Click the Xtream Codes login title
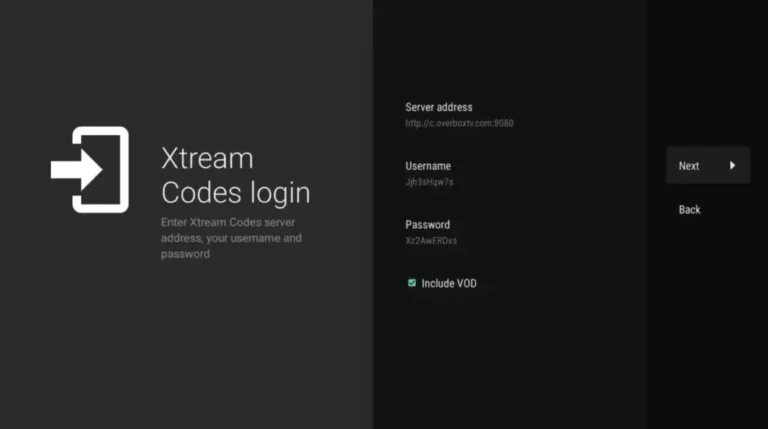 click(236, 175)
